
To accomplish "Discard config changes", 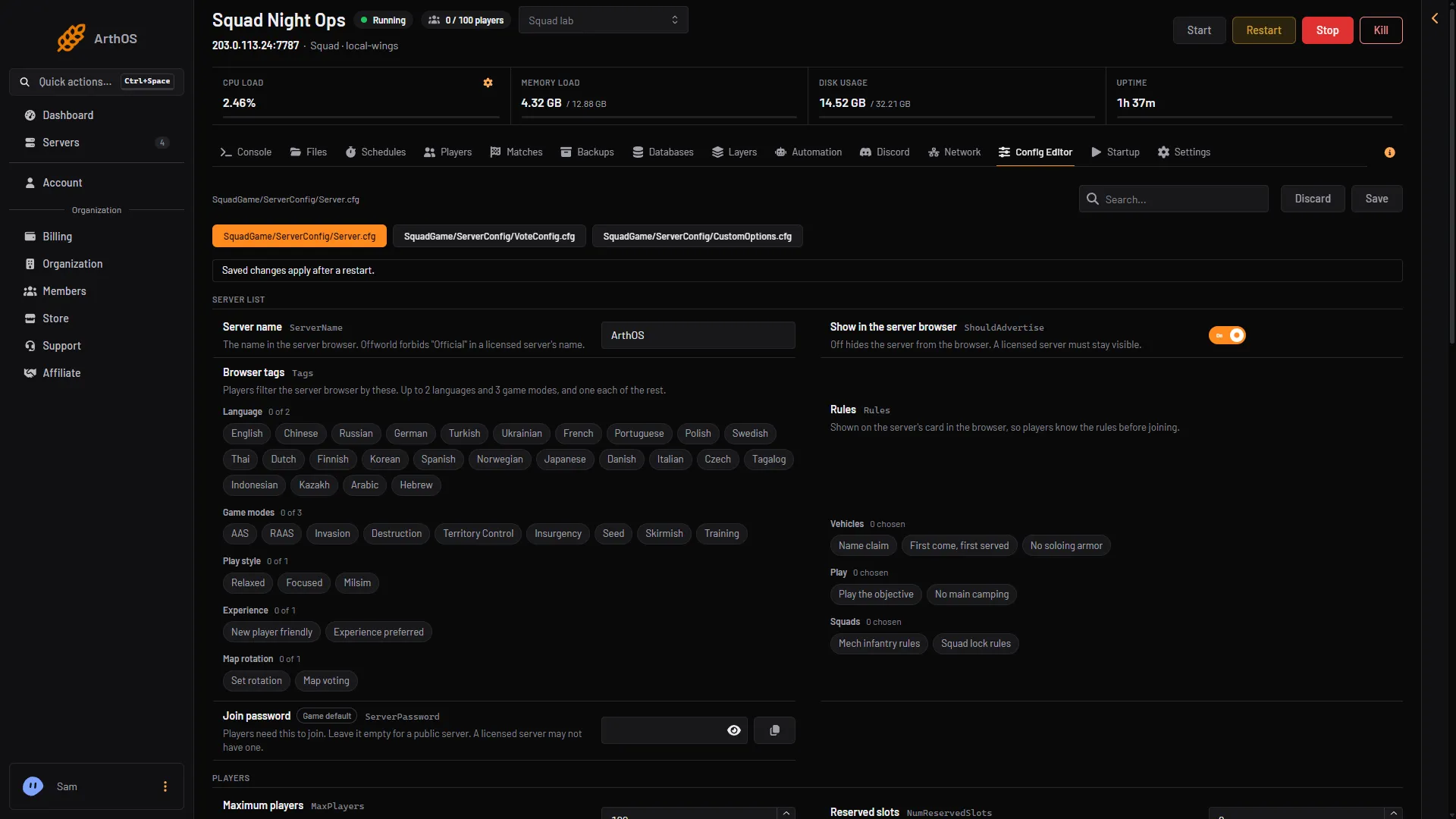I will point(1313,199).
